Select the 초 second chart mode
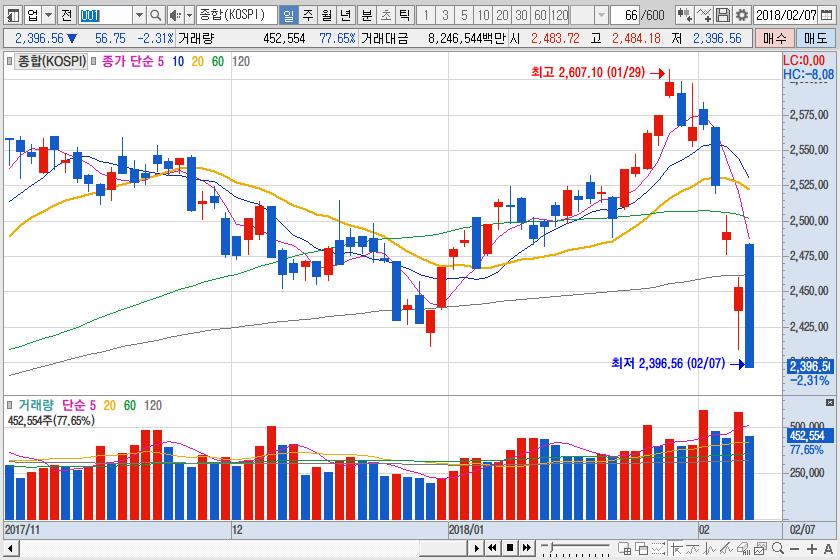 point(386,15)
